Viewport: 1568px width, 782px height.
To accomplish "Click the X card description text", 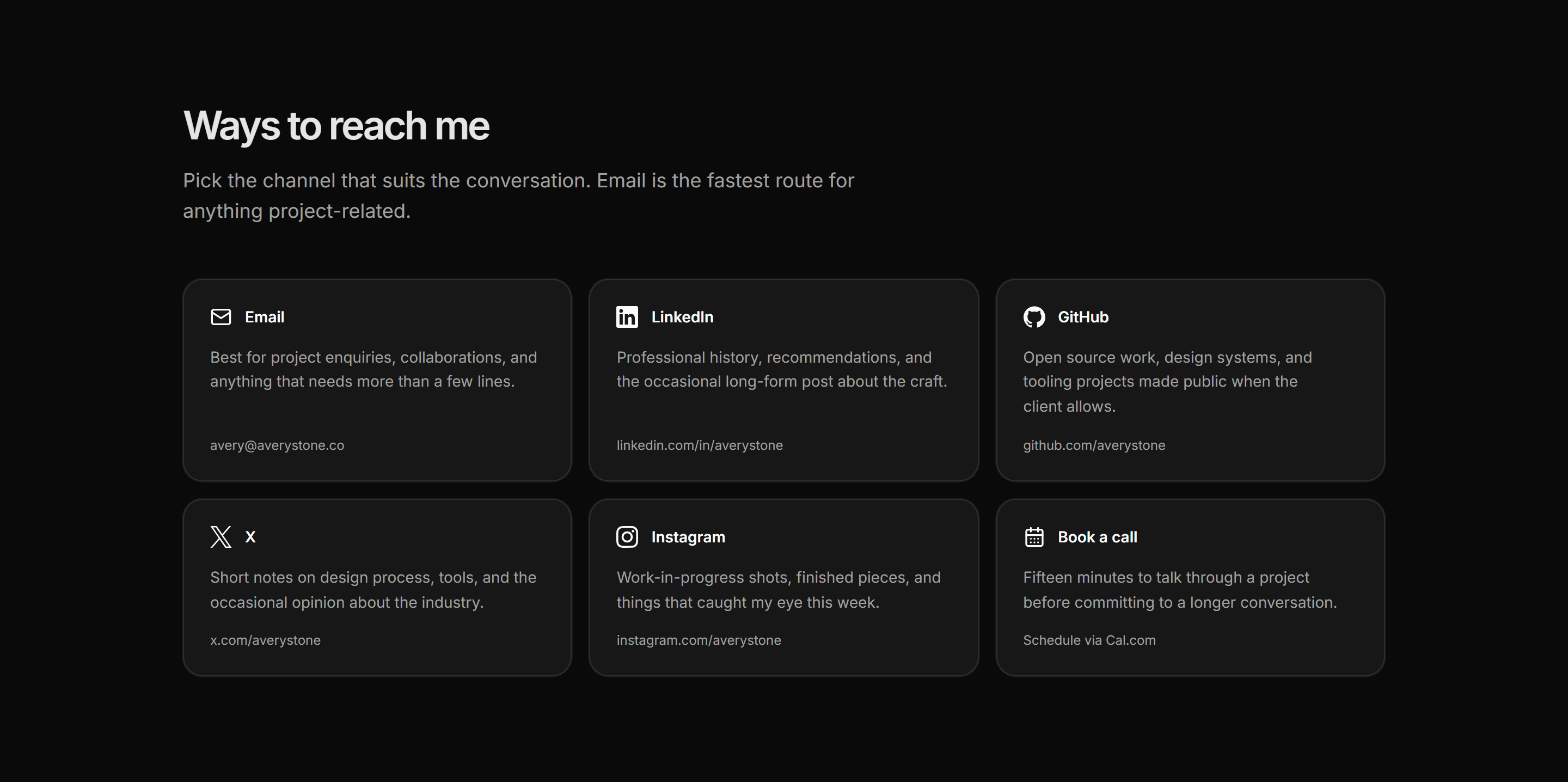I will coord(373,590).
